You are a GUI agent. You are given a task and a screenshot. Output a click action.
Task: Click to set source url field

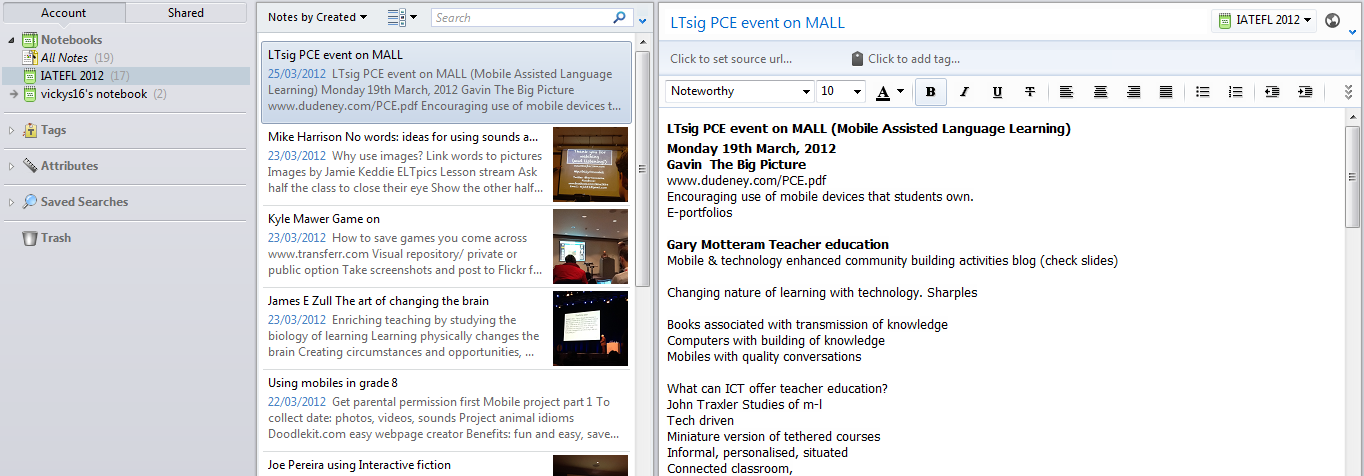pos(731,59)
